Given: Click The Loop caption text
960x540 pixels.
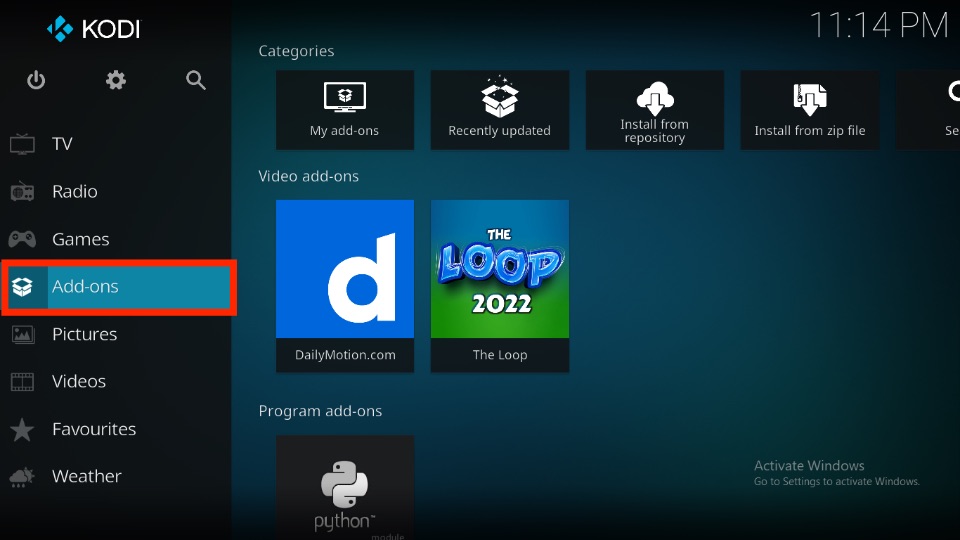Looking at the screenshot, I should click(x=500, y=355).
